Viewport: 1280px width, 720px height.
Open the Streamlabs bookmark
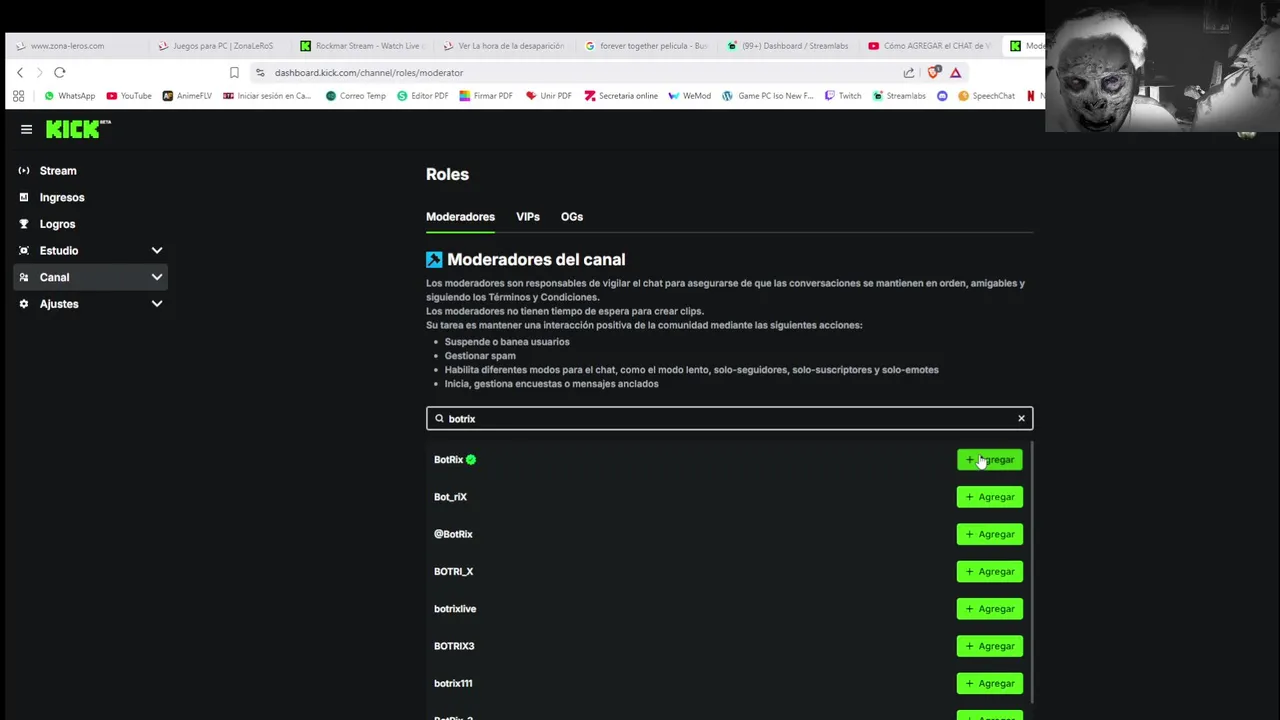(898, 96)
